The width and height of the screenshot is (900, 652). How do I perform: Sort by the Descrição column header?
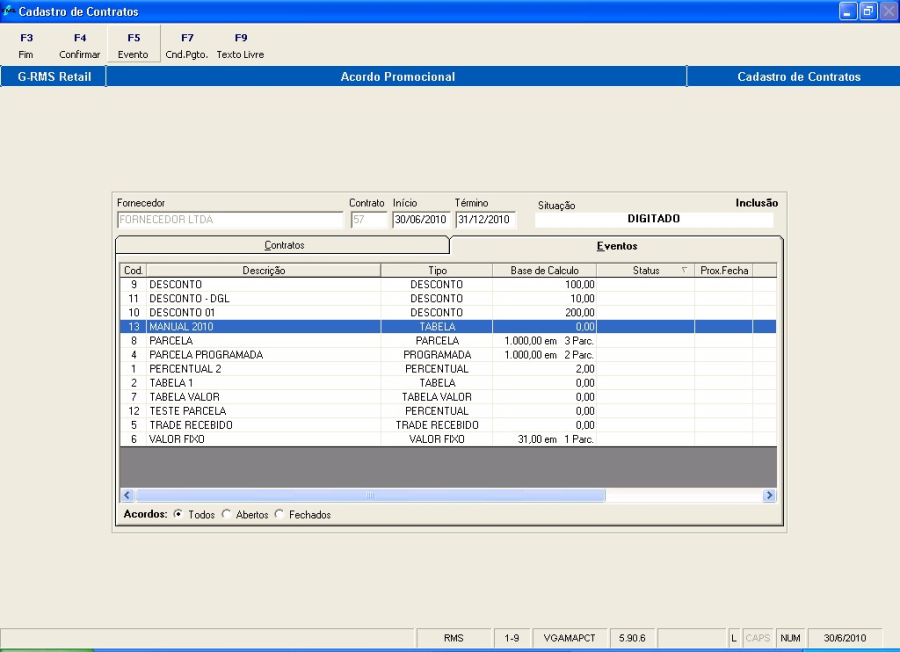coord(263,270)
